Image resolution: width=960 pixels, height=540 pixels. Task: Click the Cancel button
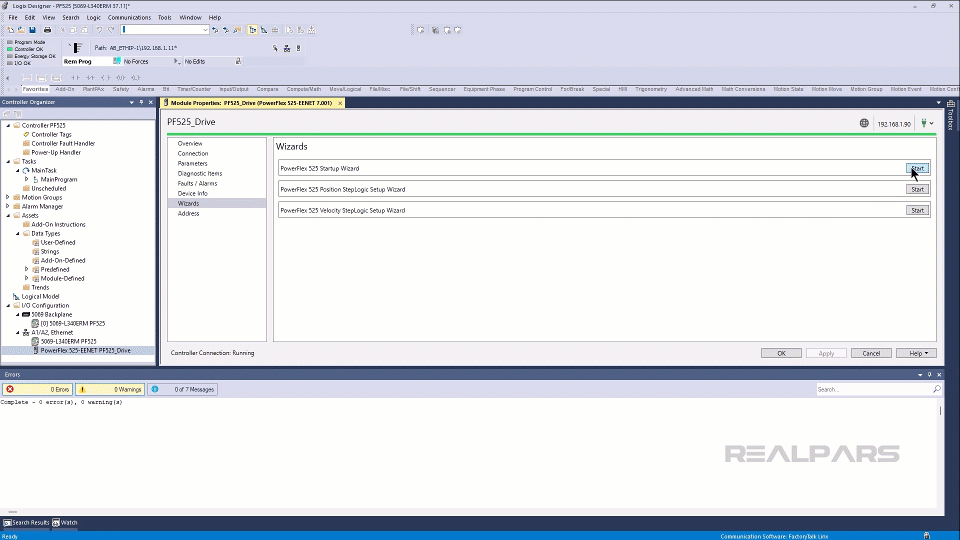[x=871, y=353]
